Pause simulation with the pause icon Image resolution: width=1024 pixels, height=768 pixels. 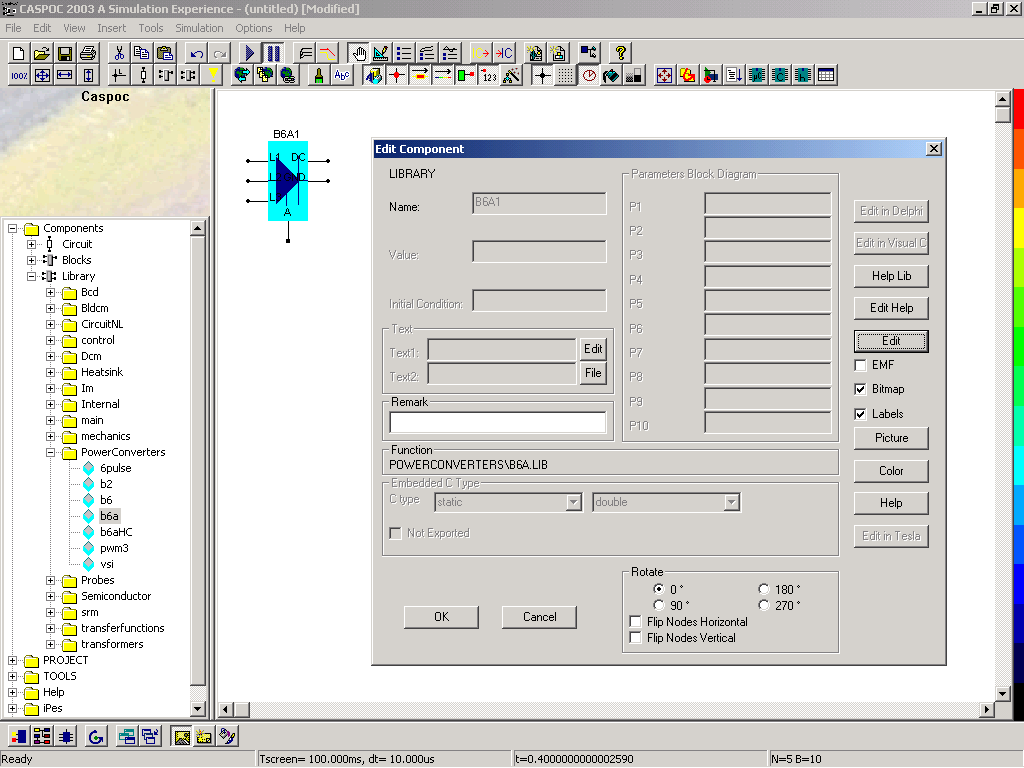(273, 53)
